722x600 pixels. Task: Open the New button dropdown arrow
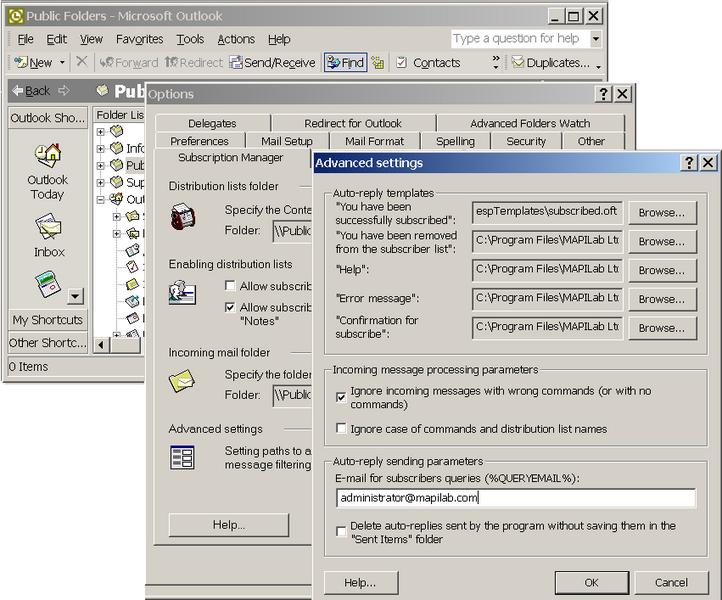[x=62, y=62]
